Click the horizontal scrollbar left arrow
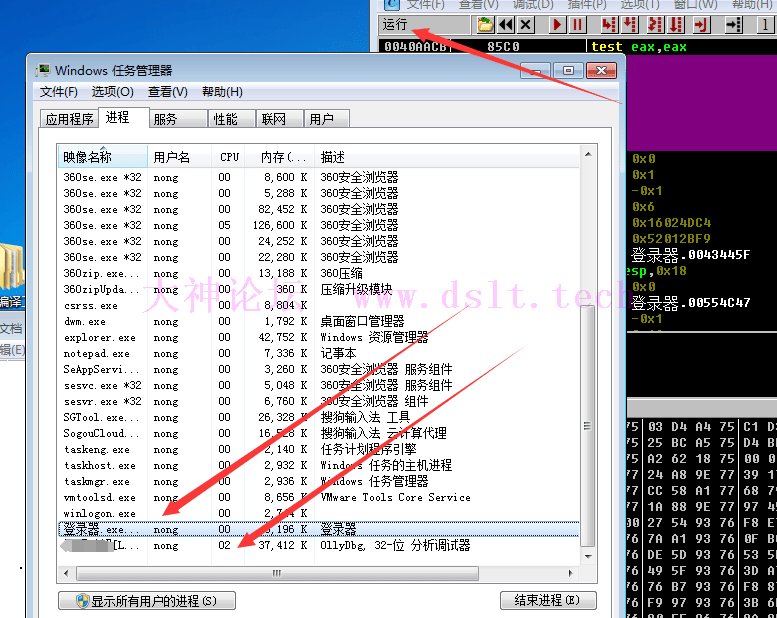 tap(66, 573)
